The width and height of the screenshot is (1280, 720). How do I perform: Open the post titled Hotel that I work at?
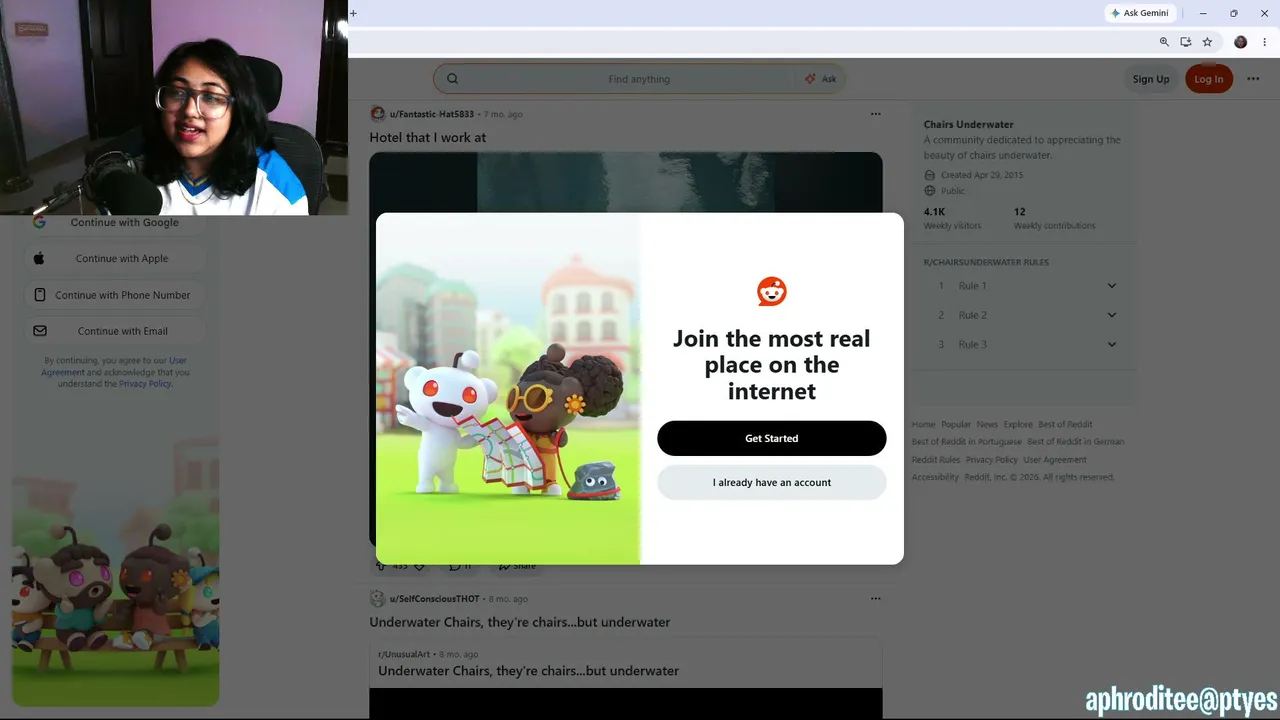click(x=428, y=137)
